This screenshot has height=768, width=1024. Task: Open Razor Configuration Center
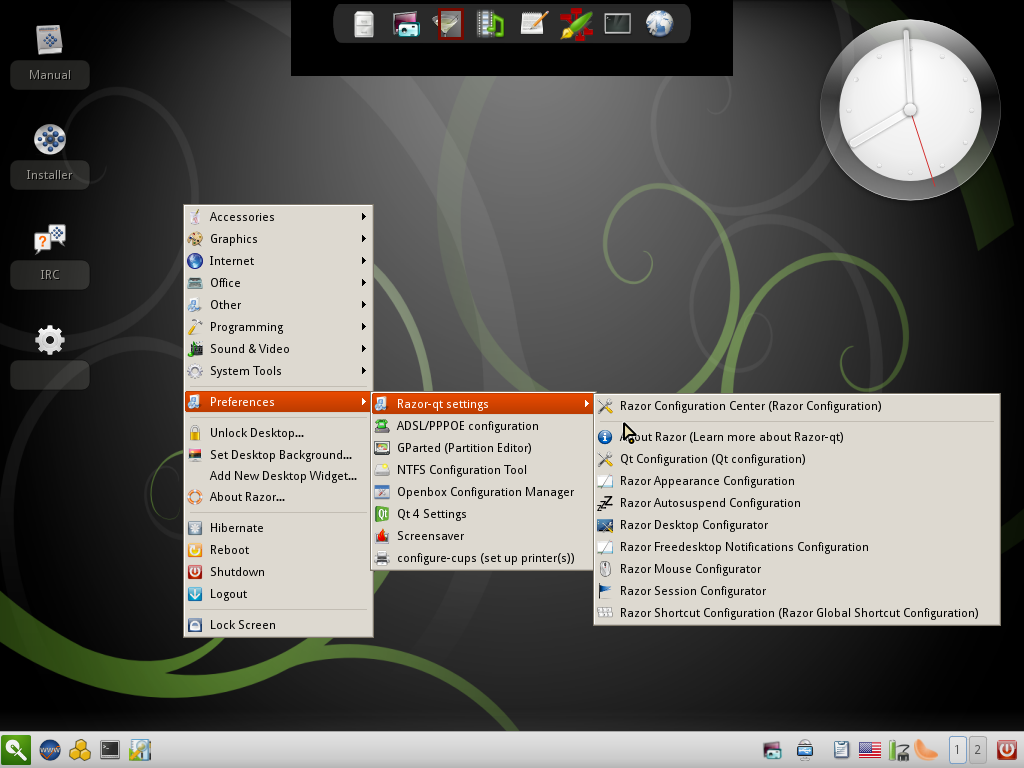pos(797,406)
